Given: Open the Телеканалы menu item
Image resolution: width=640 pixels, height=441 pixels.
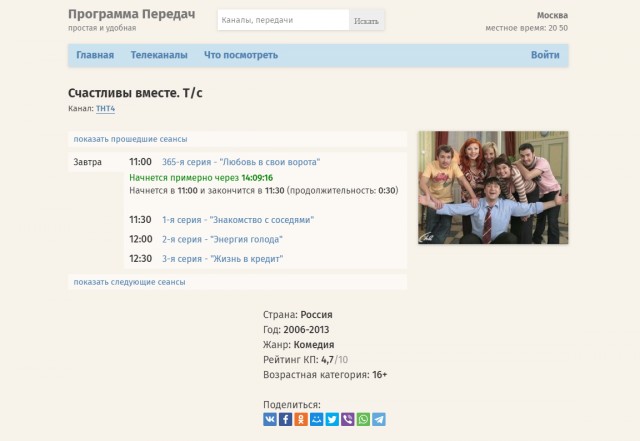Looking at the screenshot, I should 159,55.
